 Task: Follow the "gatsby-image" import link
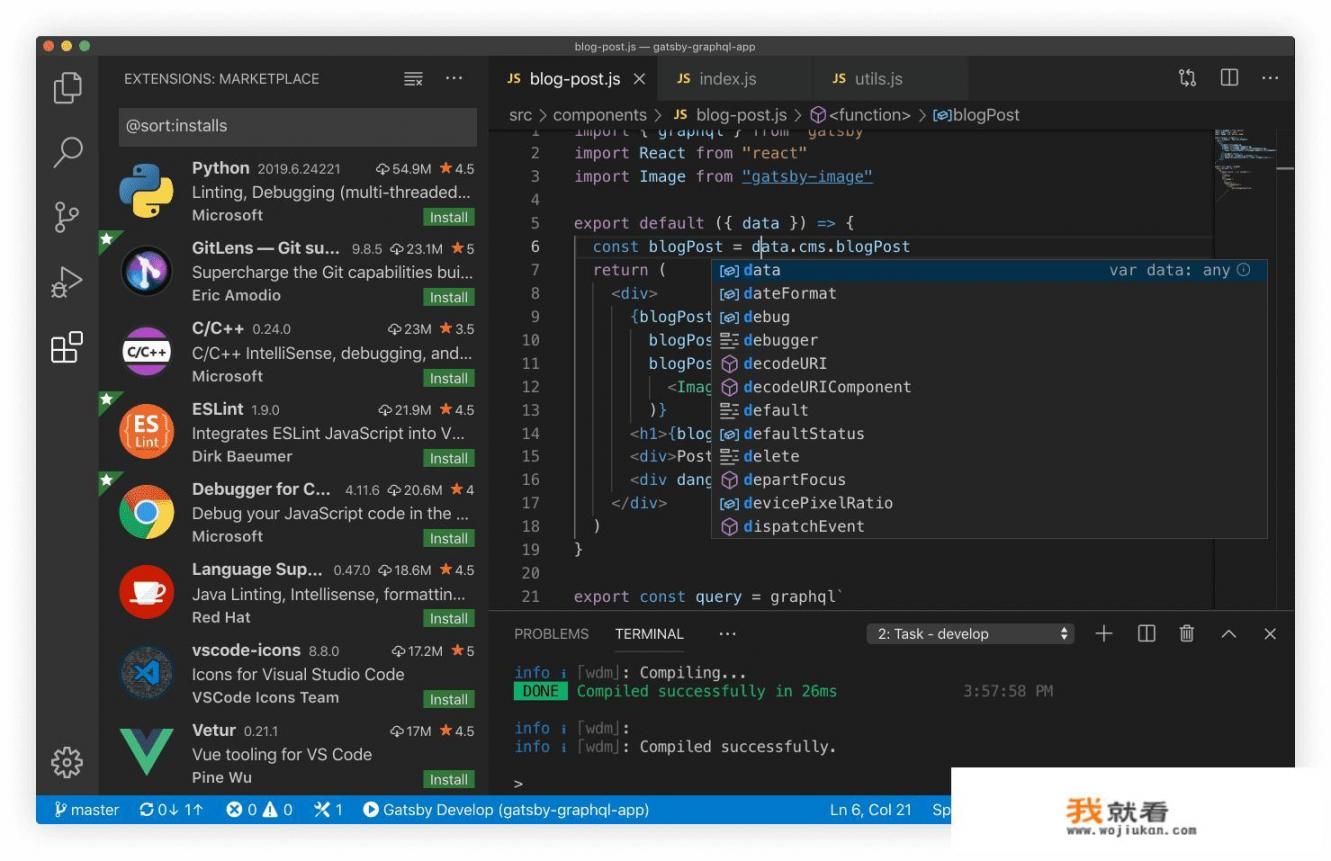807,176
